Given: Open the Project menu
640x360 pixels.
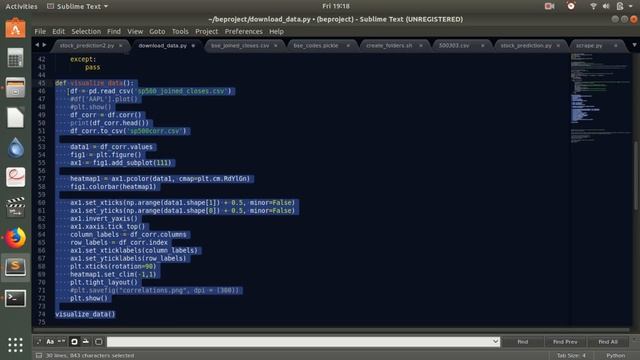Looking at the screenshot, I should coord(207,31).
